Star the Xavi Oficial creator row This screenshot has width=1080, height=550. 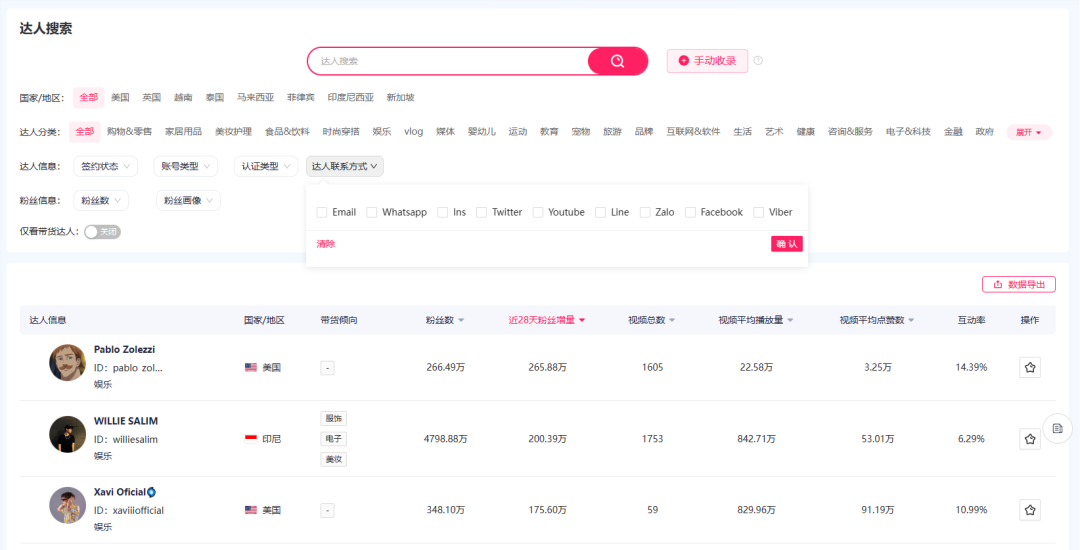coord(1030,510)
